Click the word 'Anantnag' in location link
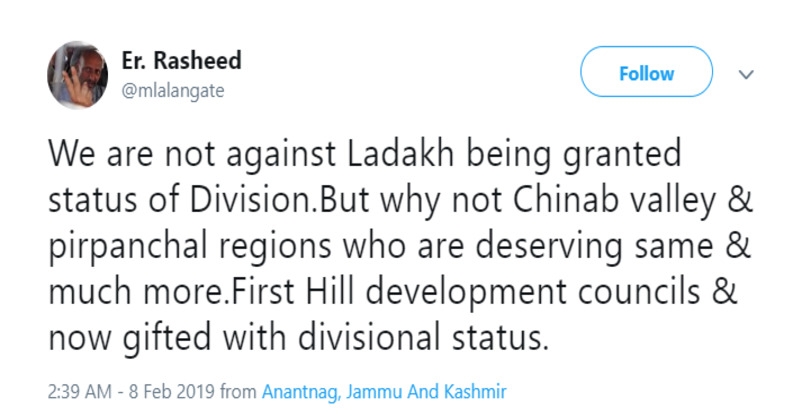The image size is (802, 420). click(300, 392)
